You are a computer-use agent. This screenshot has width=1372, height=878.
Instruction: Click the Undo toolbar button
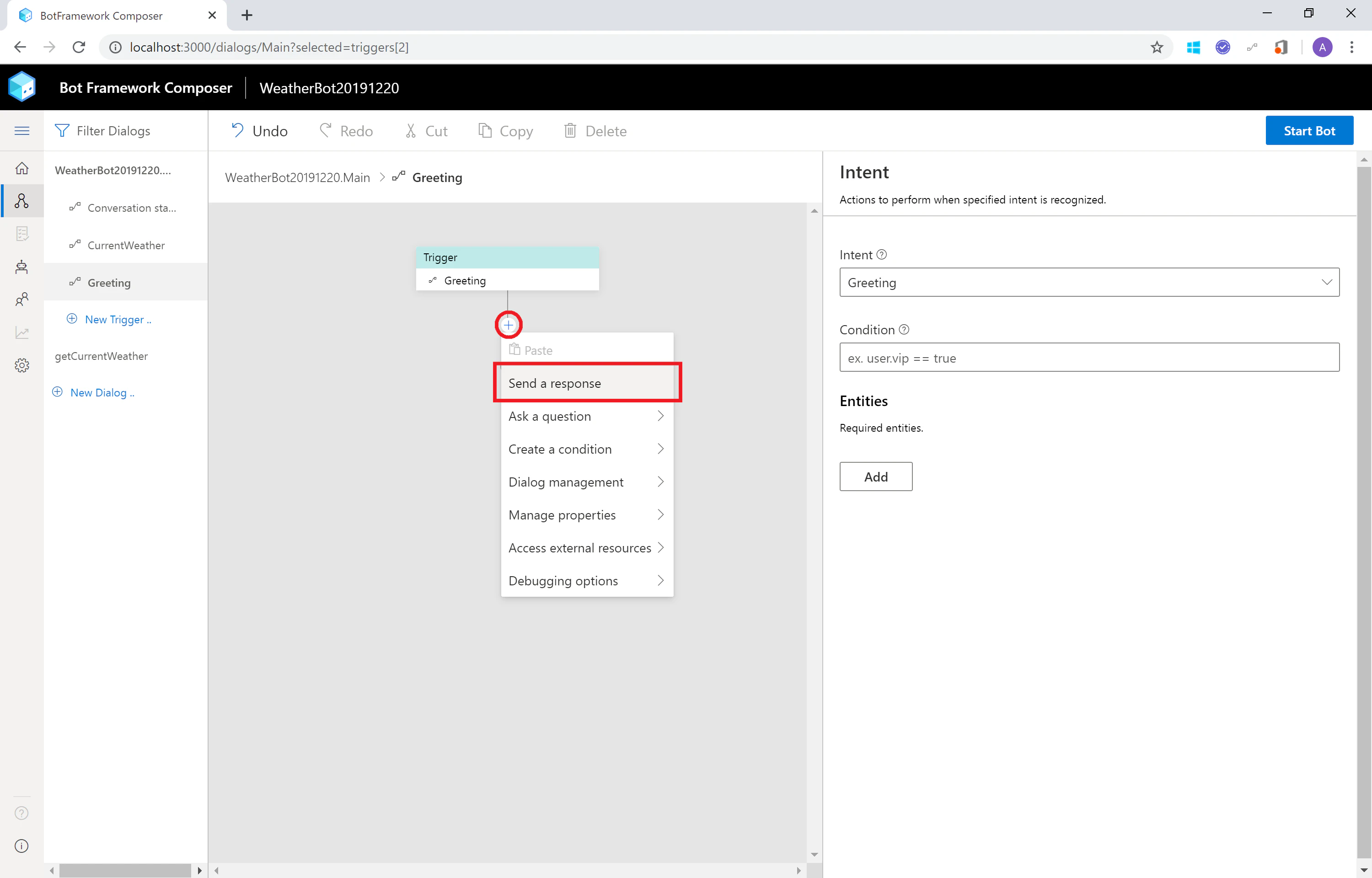click(259, 131)
